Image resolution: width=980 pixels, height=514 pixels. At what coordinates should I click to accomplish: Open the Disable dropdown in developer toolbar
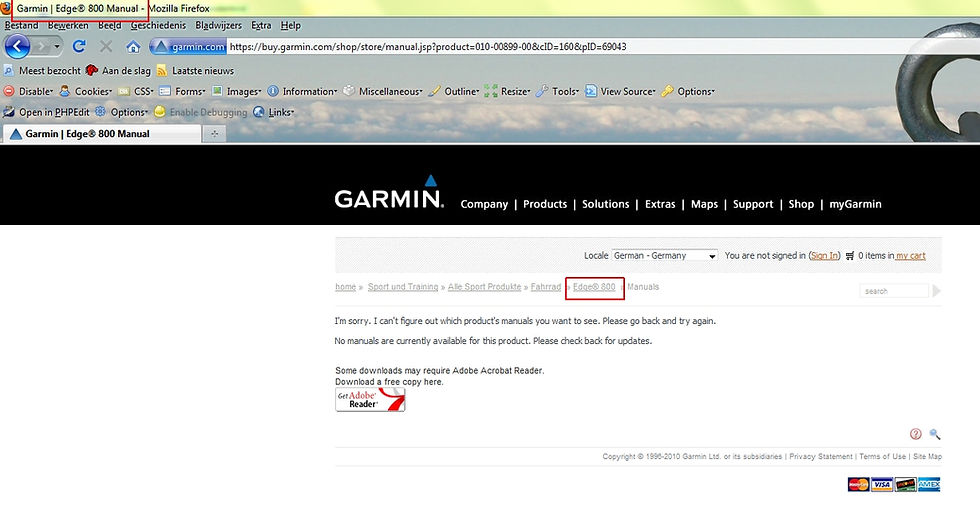[28, 91]
